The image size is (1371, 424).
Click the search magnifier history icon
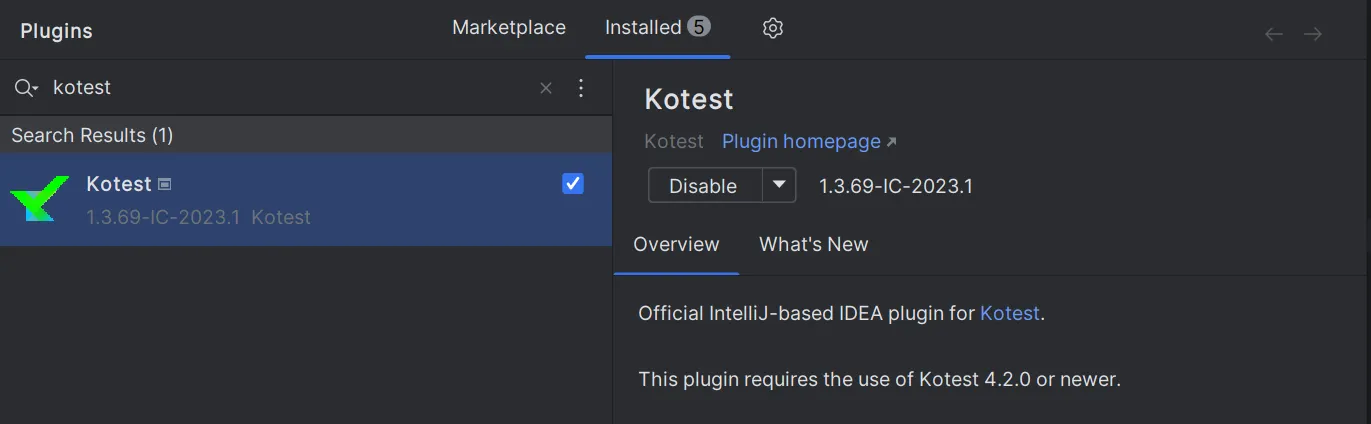pyautogui.click(x=26, y=88)
